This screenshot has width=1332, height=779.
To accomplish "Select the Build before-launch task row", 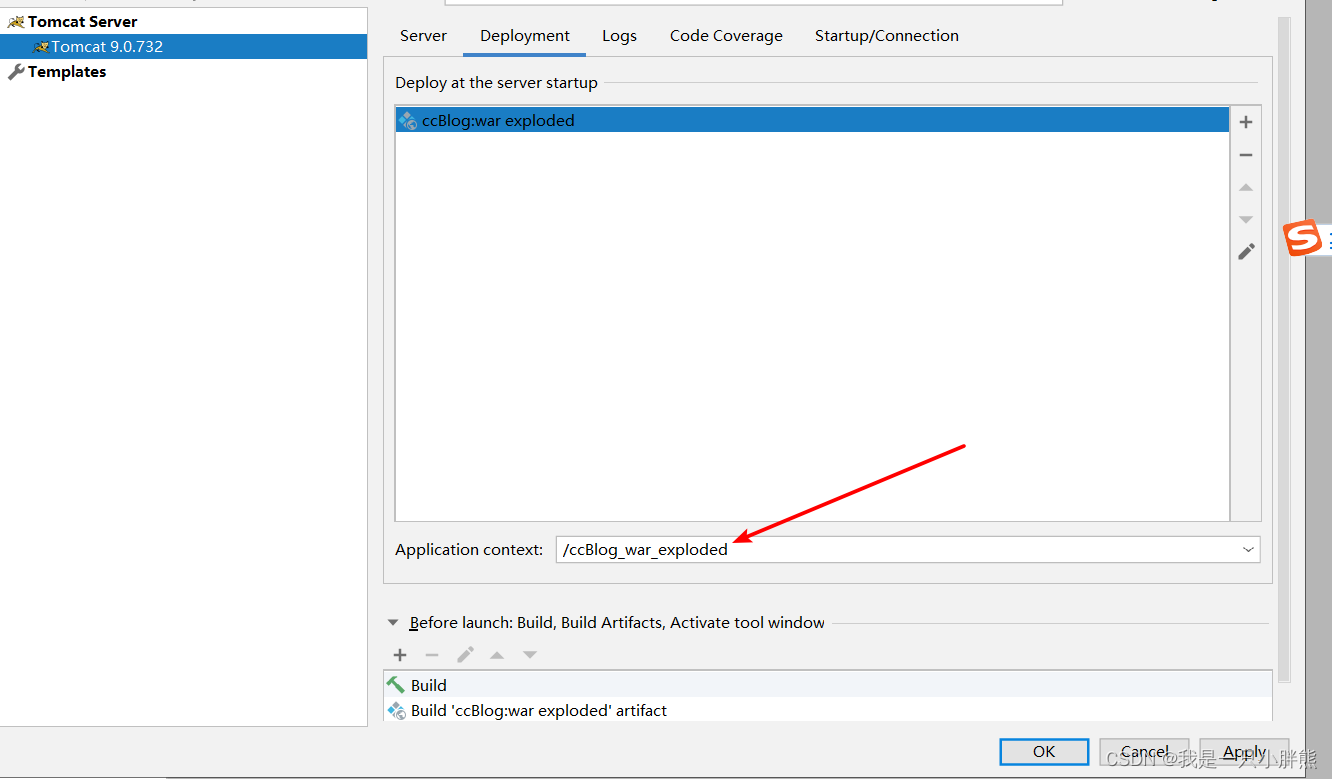I will coord(828,685).
